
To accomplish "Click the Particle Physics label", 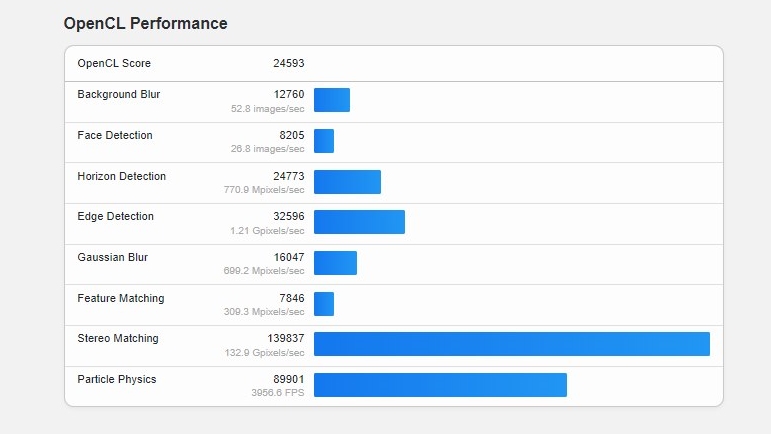I will 117,379.
